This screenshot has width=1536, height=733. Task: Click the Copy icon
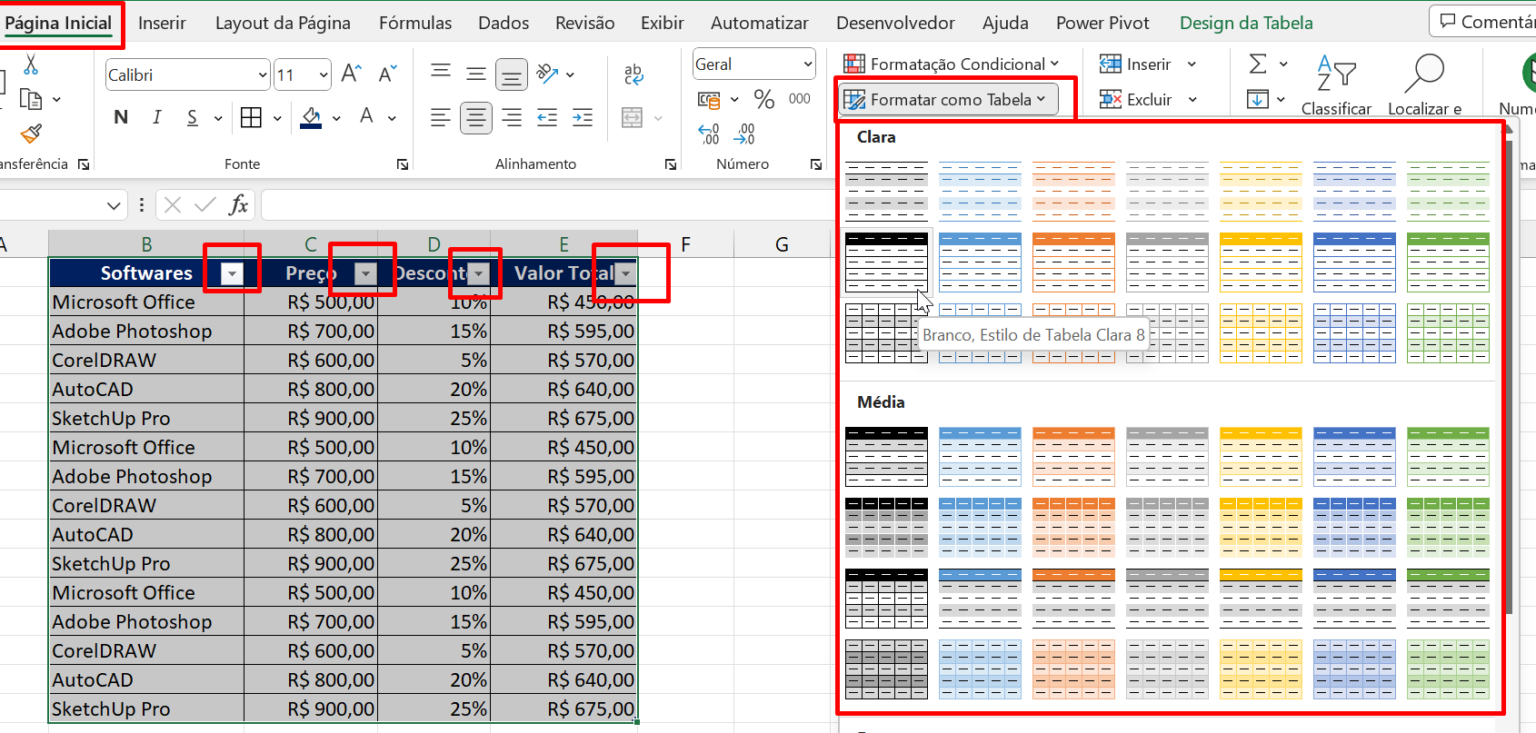tap(31, 99)
